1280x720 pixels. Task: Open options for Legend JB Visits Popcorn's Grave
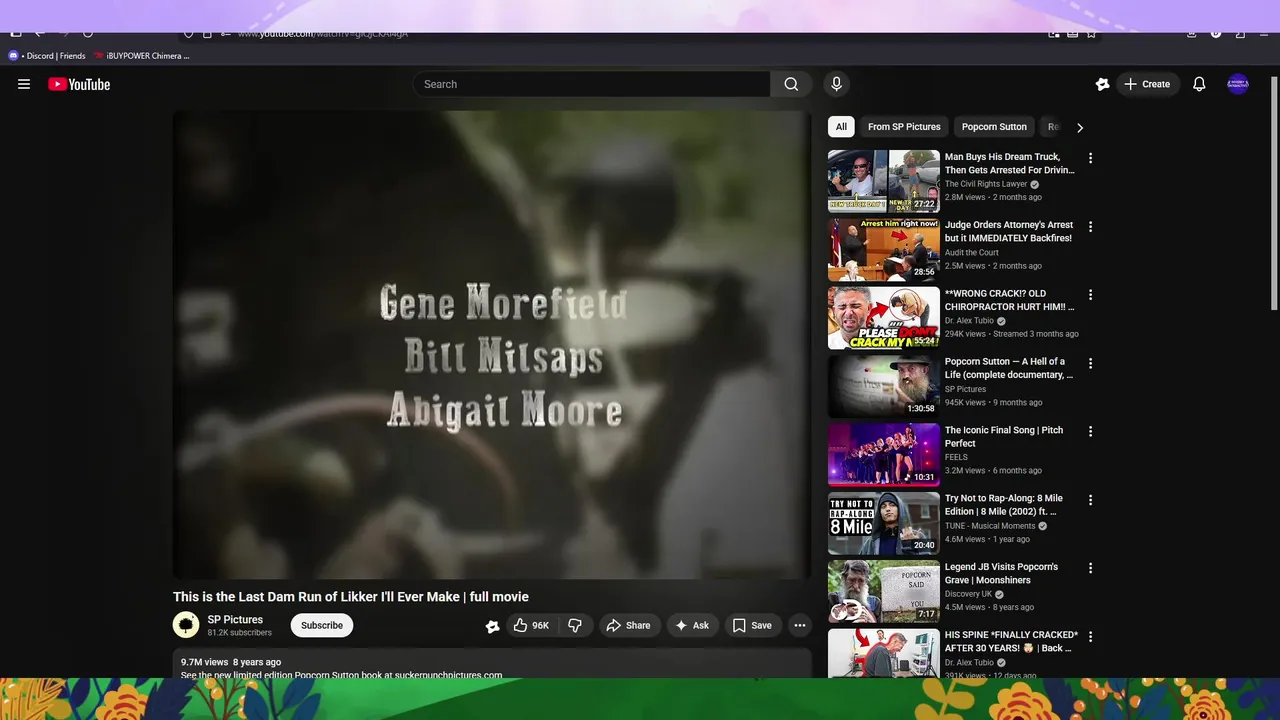point(1090,568)
